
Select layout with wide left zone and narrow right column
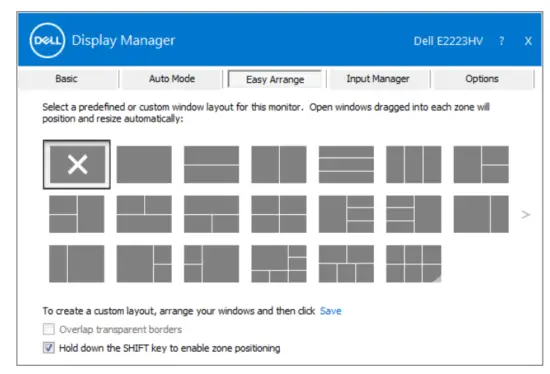tap(481, 214)
